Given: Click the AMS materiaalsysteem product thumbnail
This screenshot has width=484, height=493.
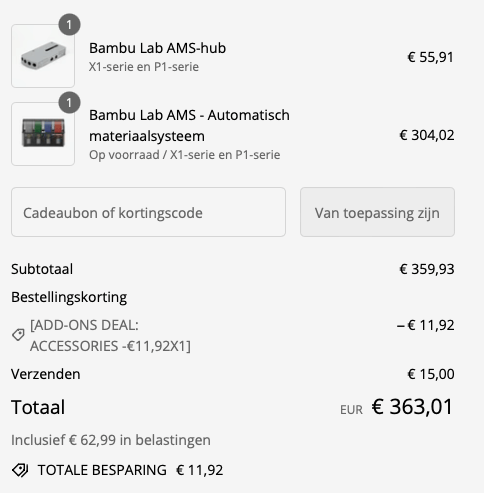Looking at the screenshot, I should coord(43,134).
